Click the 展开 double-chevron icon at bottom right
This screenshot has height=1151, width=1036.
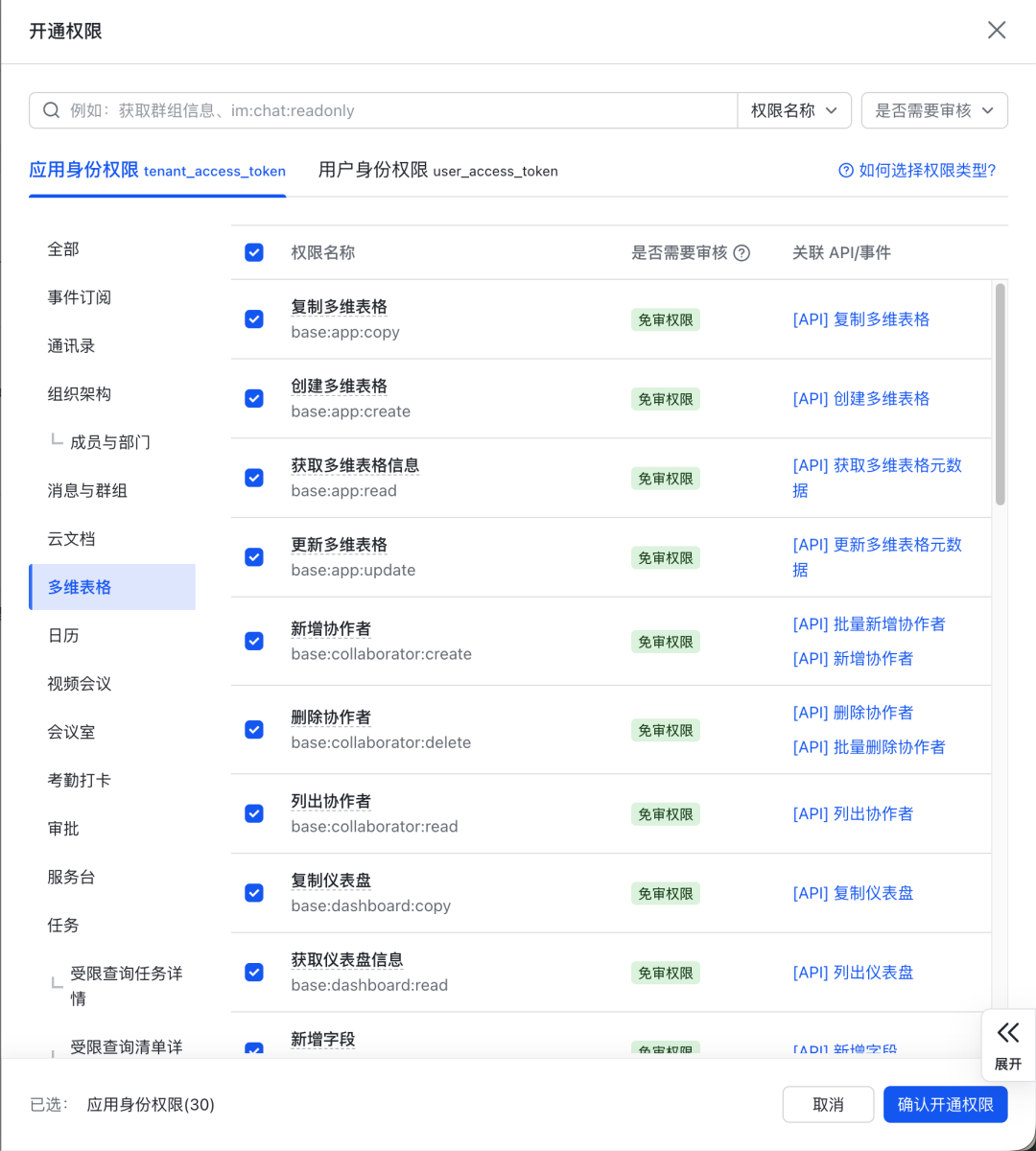pos(1007,1033)
